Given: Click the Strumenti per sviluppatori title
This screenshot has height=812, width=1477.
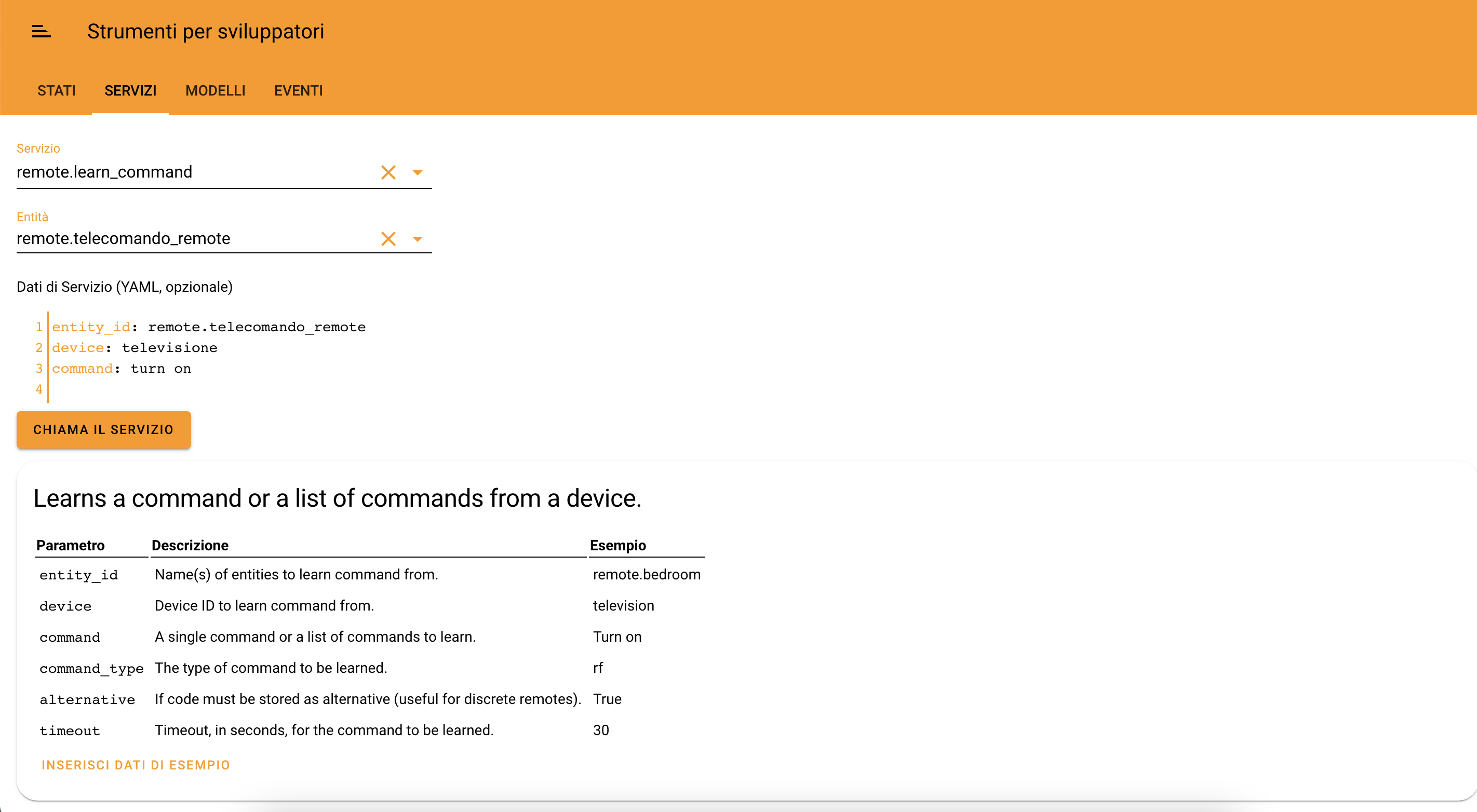Looking at the screenshot, I should tap(205, 32).
